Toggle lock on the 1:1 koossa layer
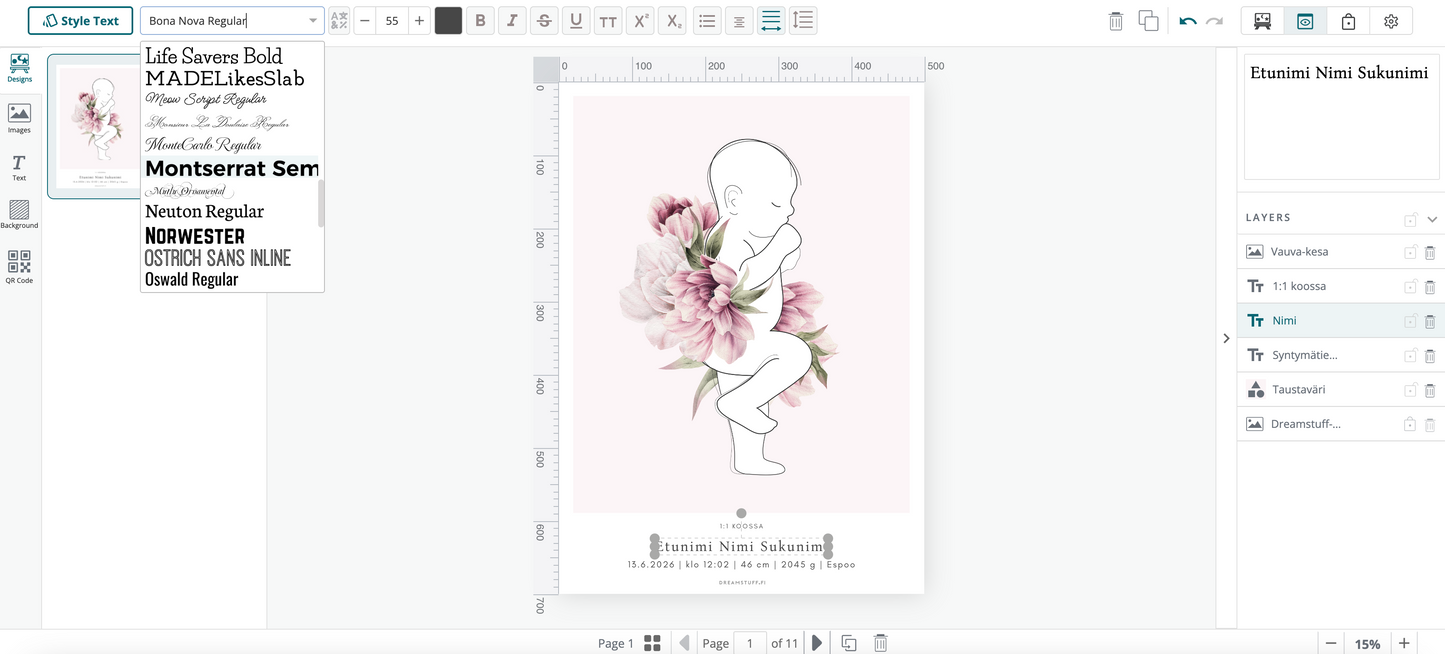 pos(1410,287)
